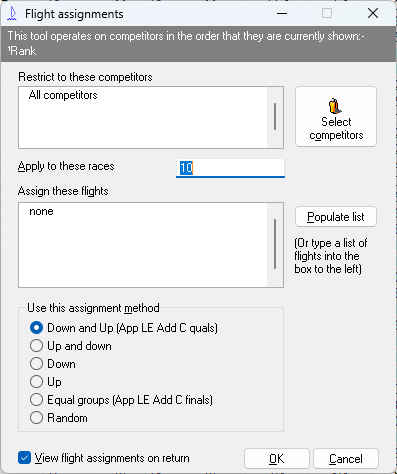Screen dimensions: 397x474
Task: Select the none entry in flights list
Action: [x=41, y=211]
